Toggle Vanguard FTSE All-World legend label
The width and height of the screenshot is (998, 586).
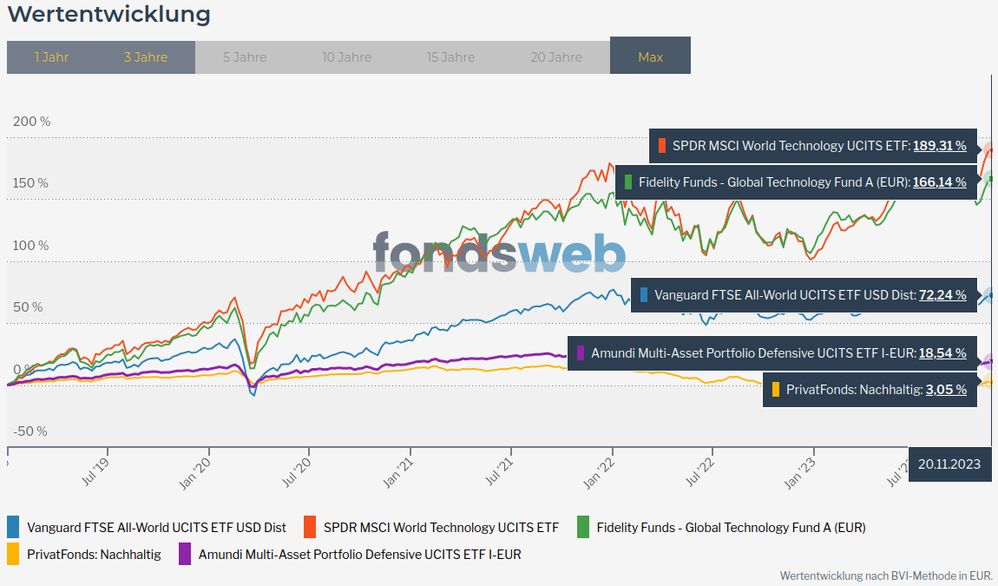pyautogui.click(x=156, y=527)
